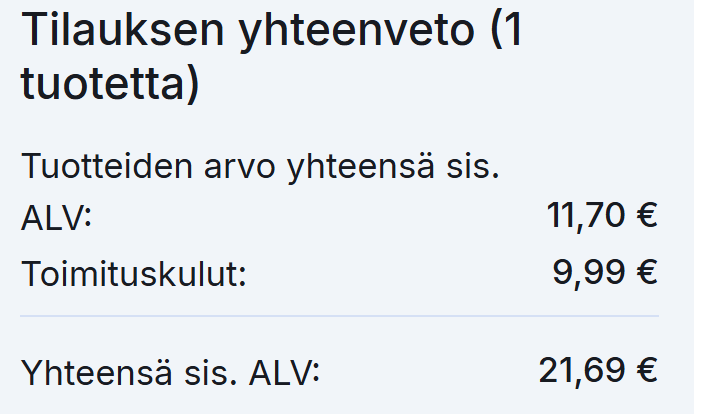
Task: Select the 21,69 order total number
Action: (x=582, y=371)
